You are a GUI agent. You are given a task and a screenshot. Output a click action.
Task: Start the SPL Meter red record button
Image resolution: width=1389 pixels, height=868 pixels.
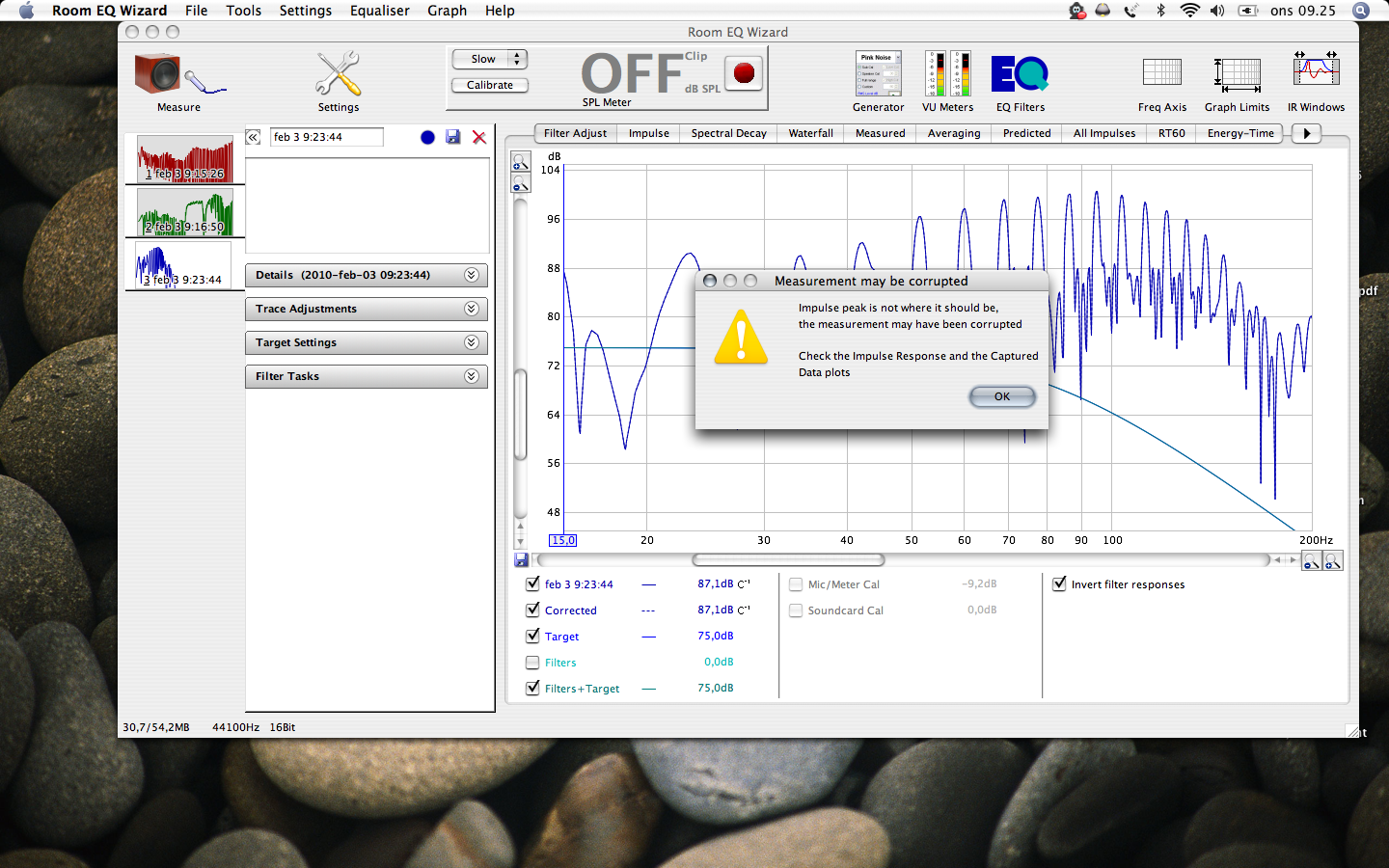click(744, 73)
